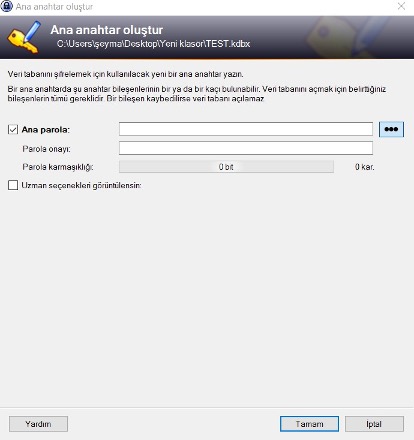The height and width of the screenshot is (440, 414).
Task: Click the KeePass lock icon in title bar
Action: coord(6,6)
